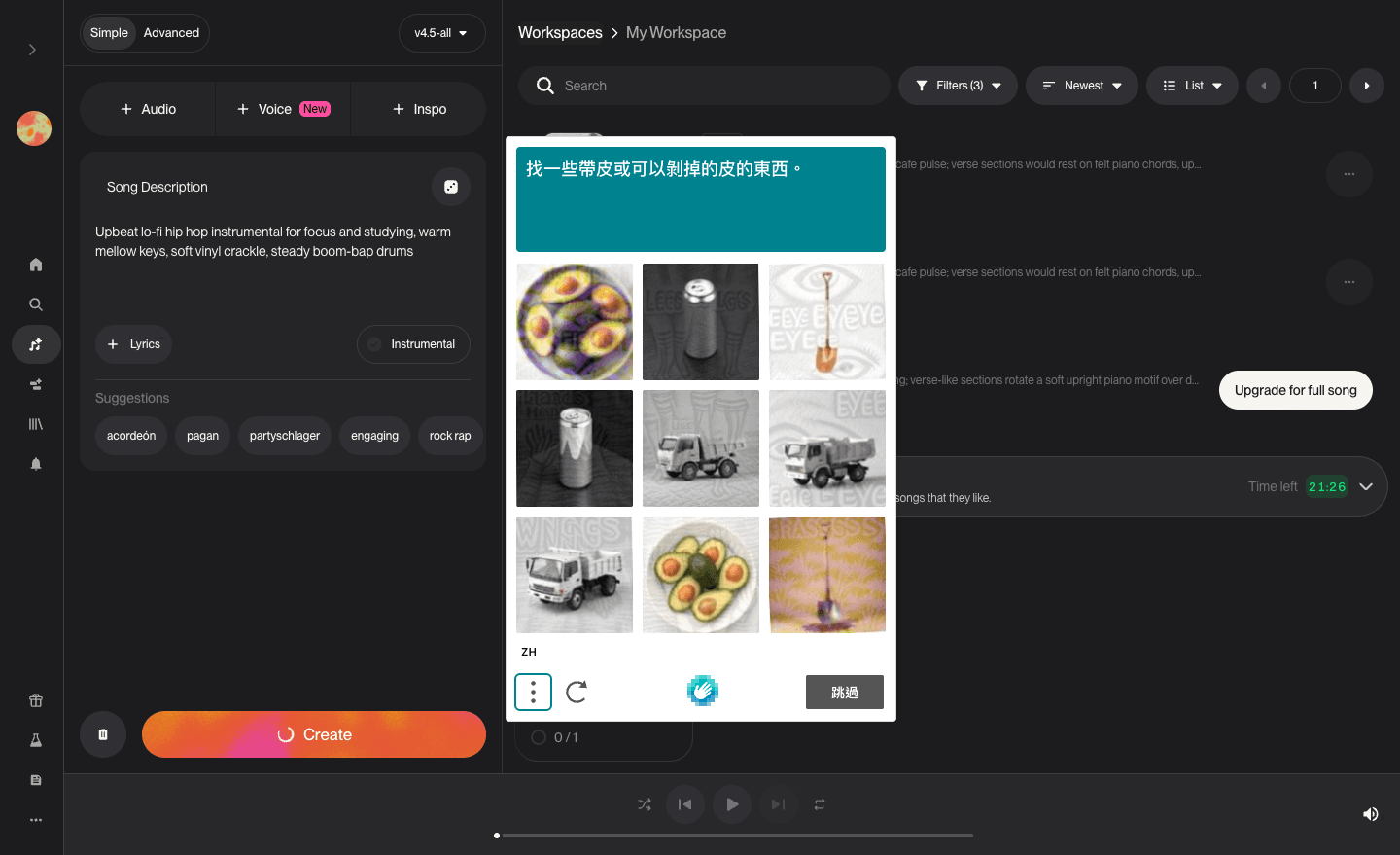
Task: Open the Workspaces breadcrumb
Action: [x=560, y=32]
